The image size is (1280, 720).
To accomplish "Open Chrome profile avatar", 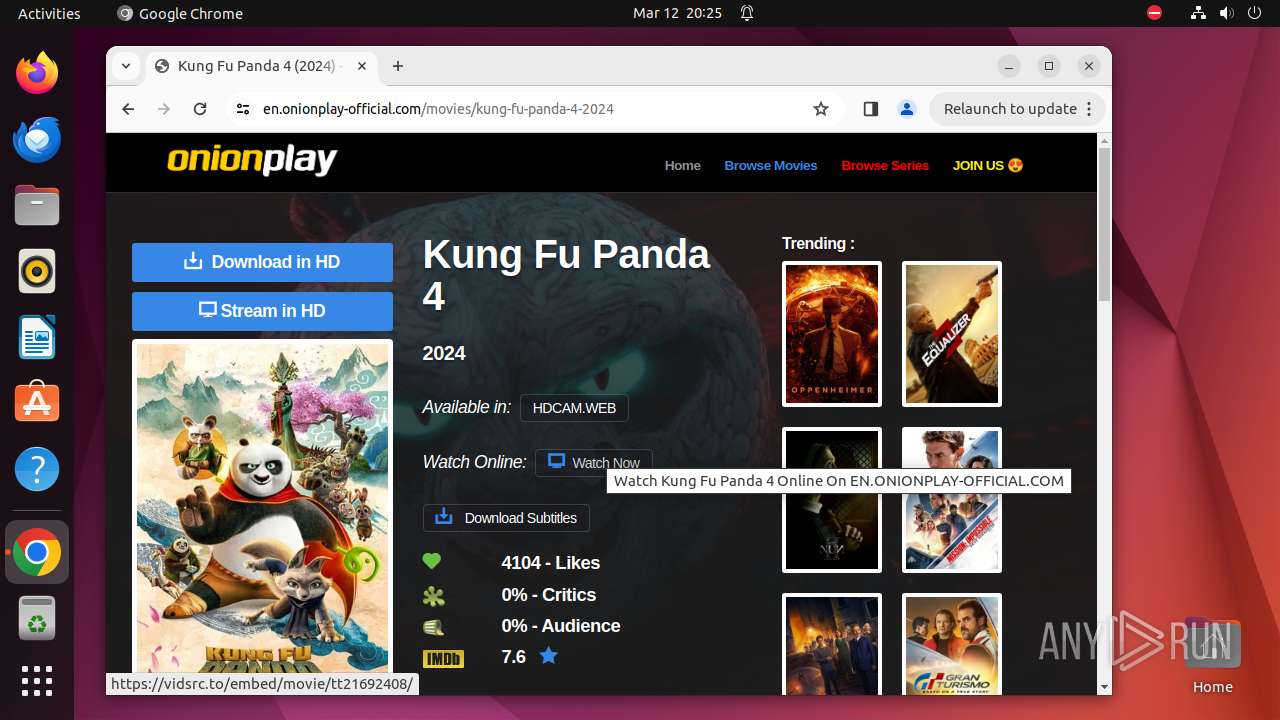I will tap(907, 109).
